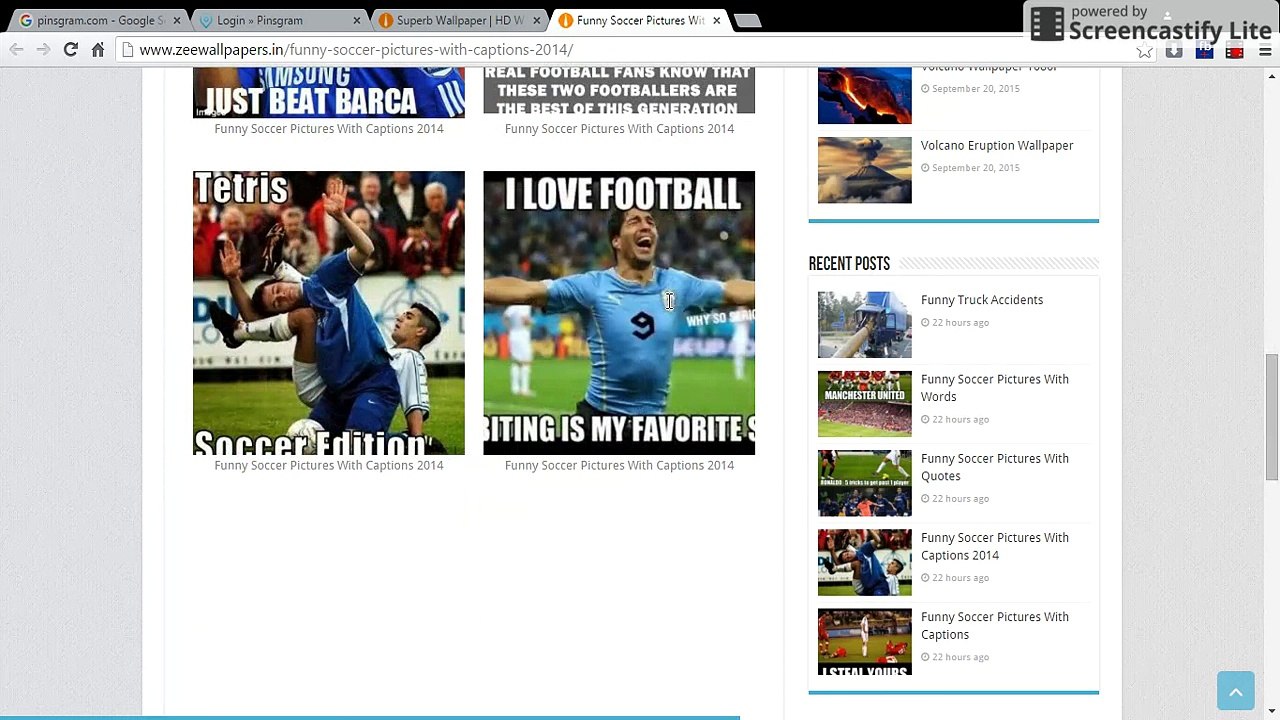
Task: Open the thumbnail beside Funny Soccer Pictures With Captions
Action: 865,641
